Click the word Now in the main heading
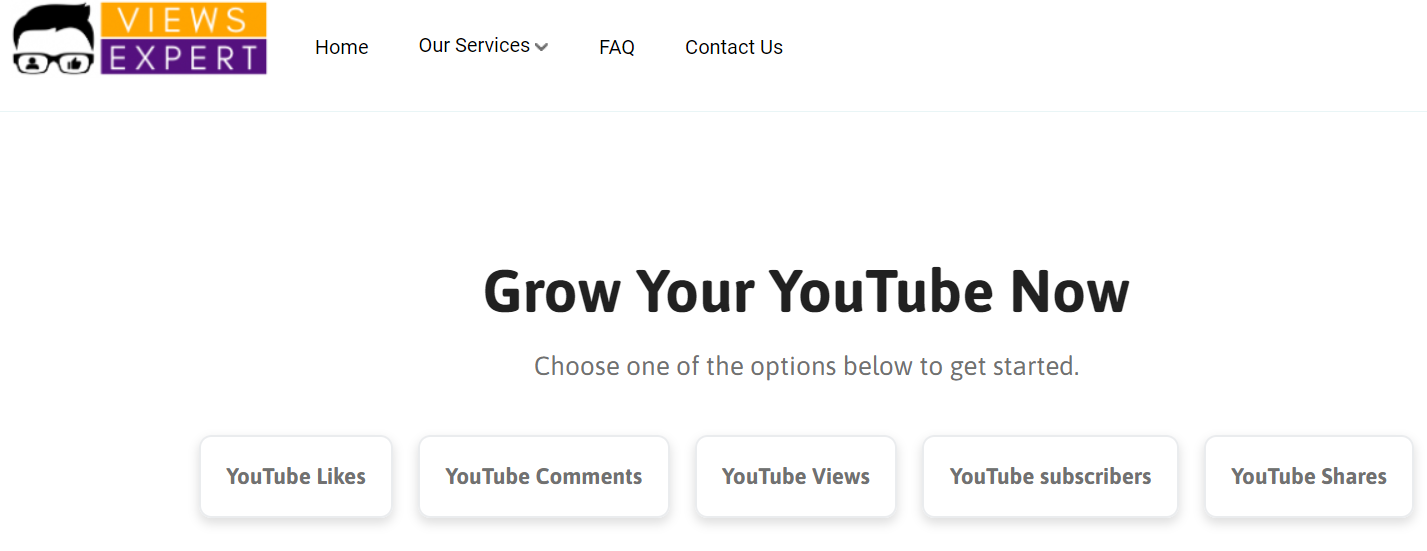The height and width of the screenshot is (551, 1427). point(1070,291)
